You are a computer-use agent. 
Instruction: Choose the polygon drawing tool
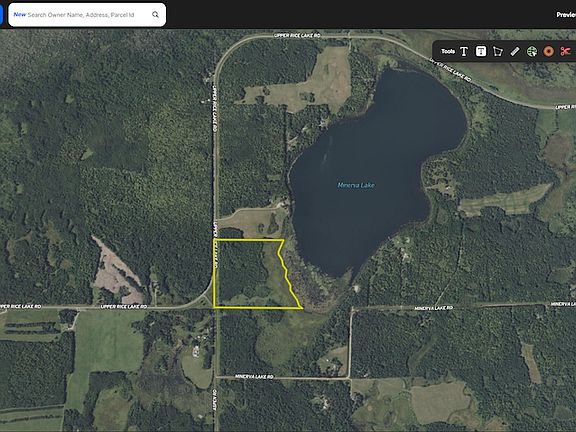pos(498,51)
